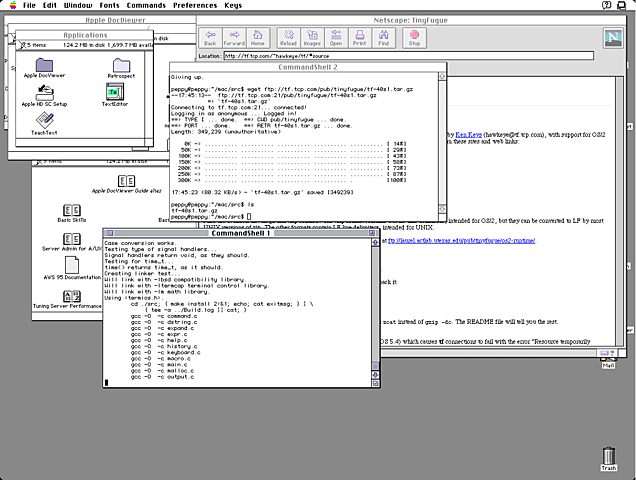Click the Find binoculars button
This screenshot has height=480, width=636.
click(384, 38)
